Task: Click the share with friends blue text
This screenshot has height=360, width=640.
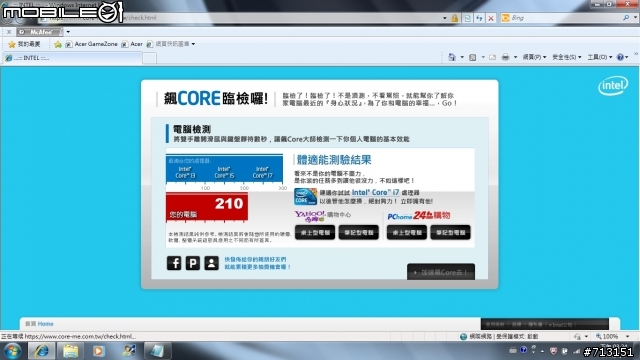Action: (x=258, y=263)
